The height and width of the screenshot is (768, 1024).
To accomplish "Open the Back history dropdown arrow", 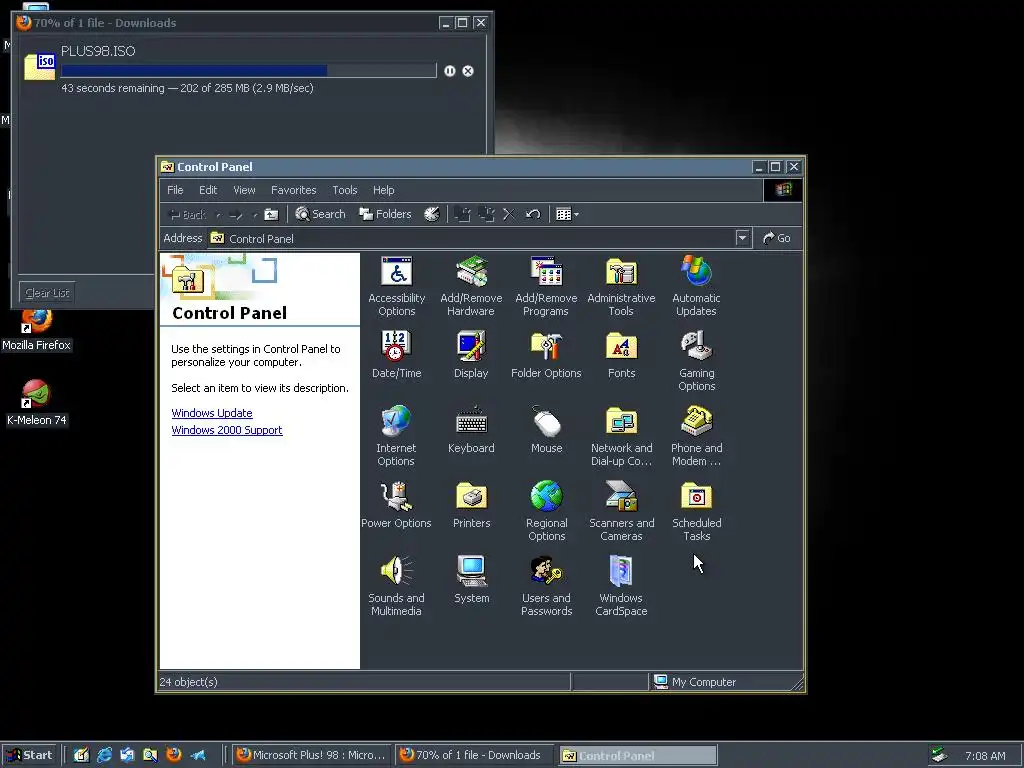I will (x=218, y=215).
